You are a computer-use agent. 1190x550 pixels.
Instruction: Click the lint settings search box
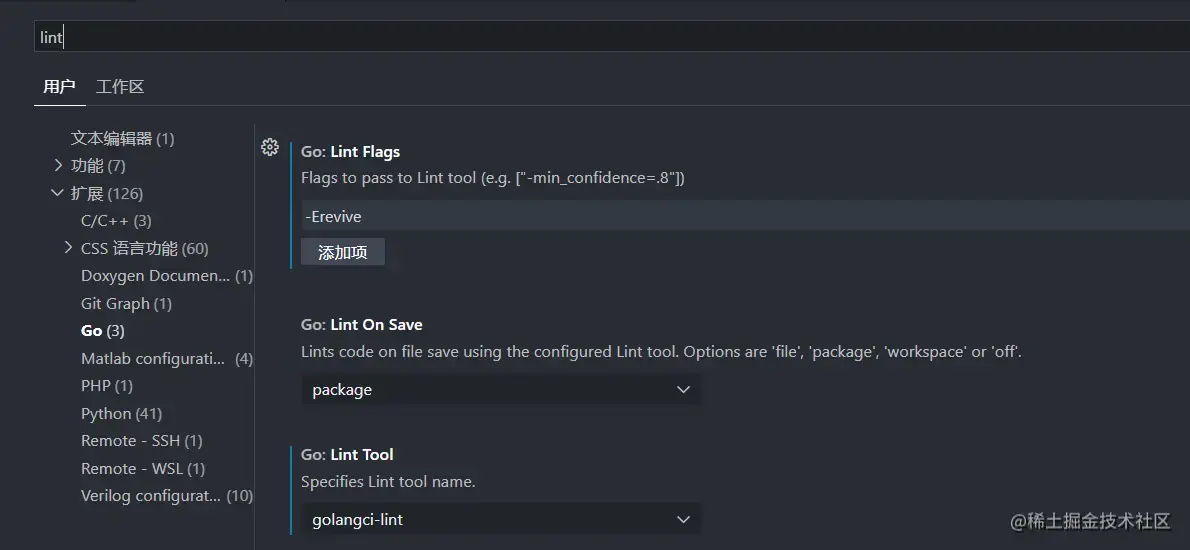coord(600,37)
